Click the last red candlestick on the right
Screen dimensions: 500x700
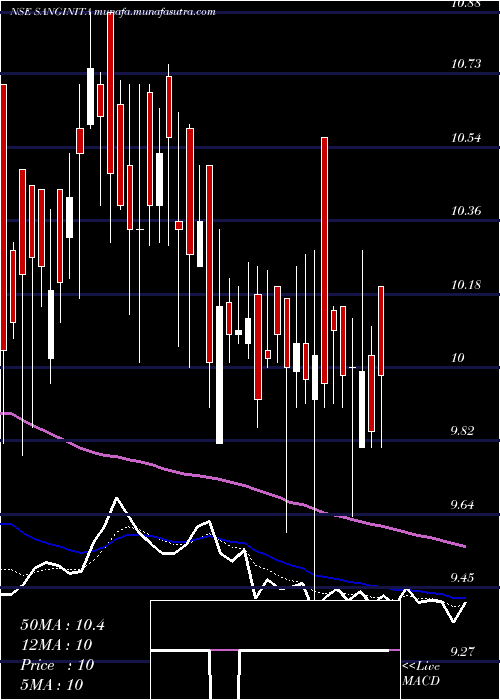tap(381, 331)
